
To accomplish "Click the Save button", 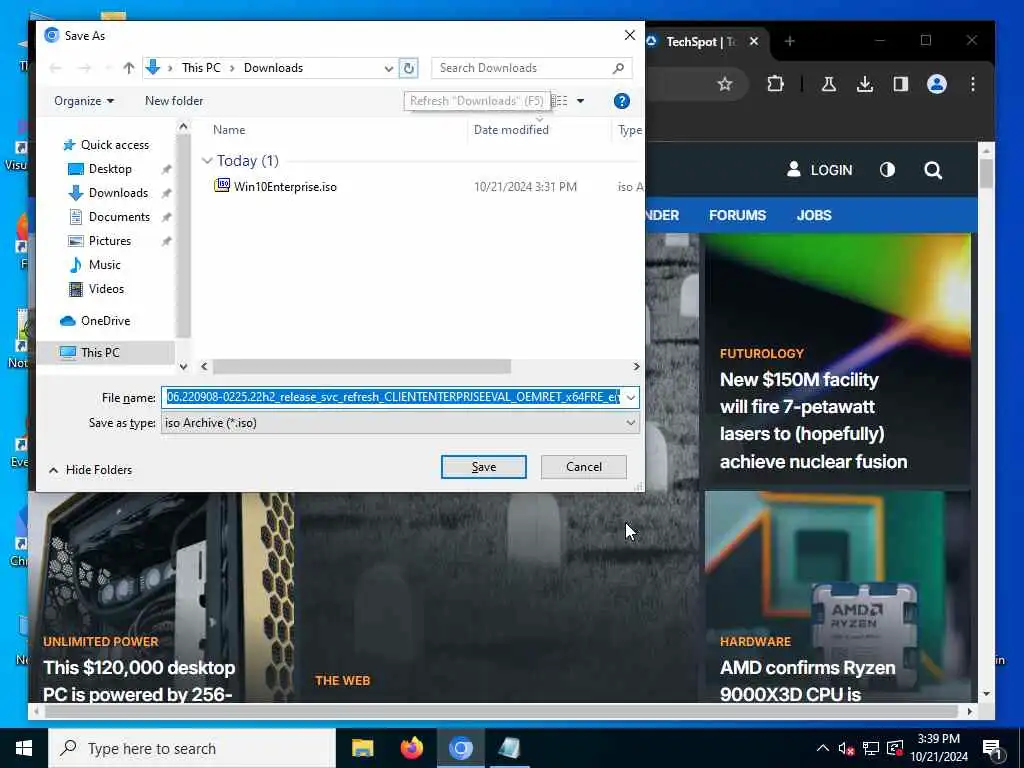I will pos(483,467).
